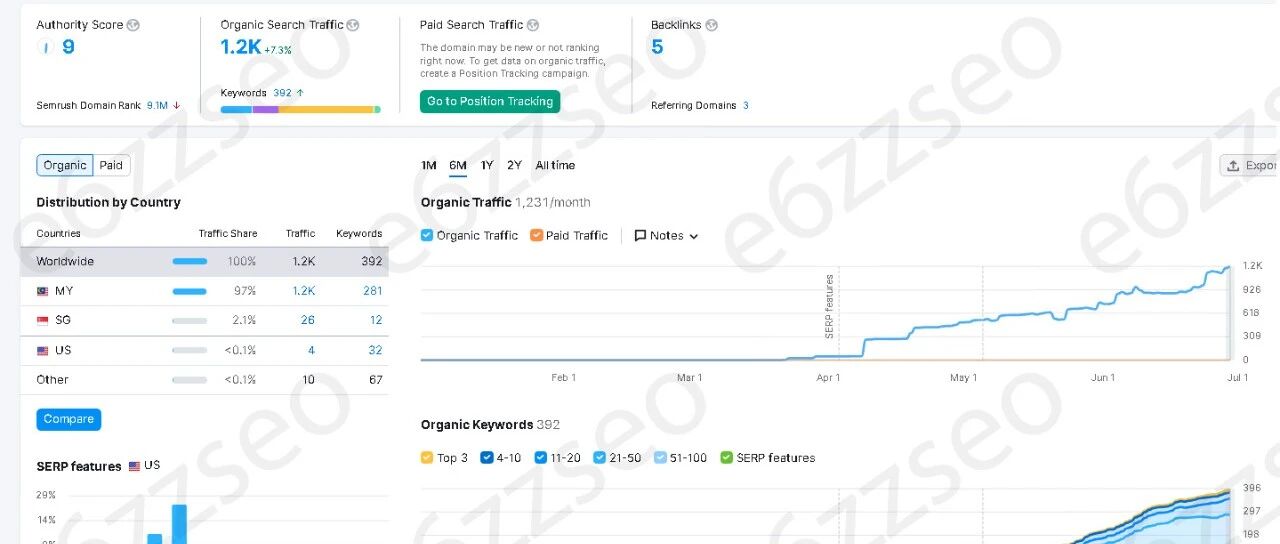Screen dimensions: 1280x544
Task: Click the Organic Search Traffic info icon
Action: click(353, 25)
